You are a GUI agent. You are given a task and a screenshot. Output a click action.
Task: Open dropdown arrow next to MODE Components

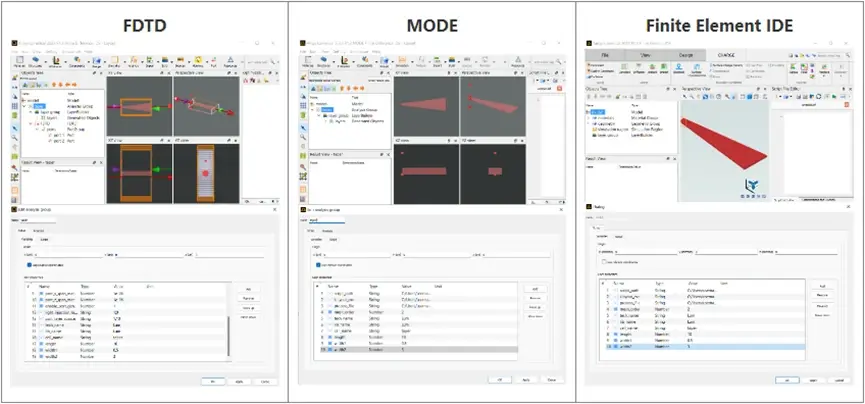click(376, 62)
